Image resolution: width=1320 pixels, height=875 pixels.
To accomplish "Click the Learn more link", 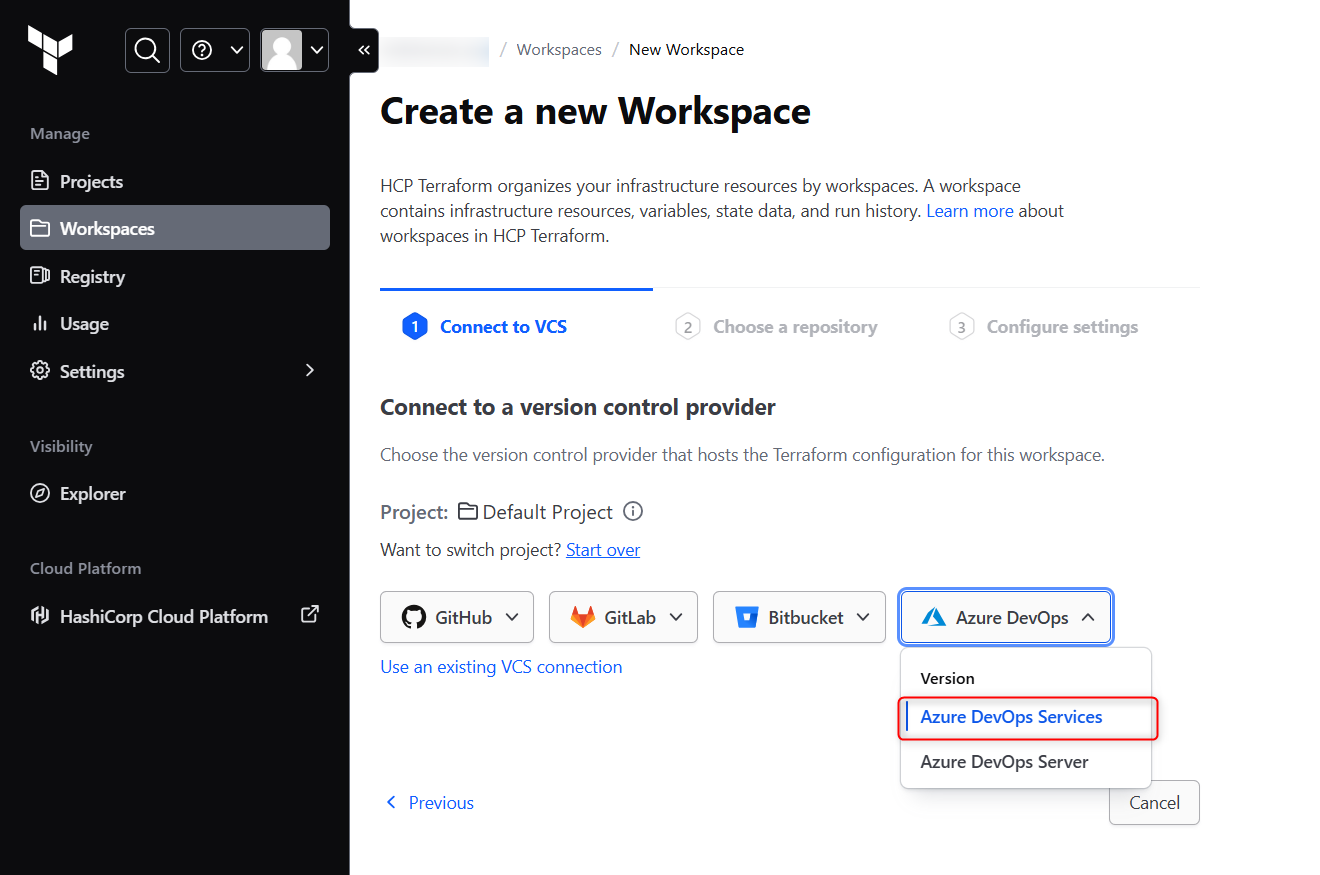I will 970,211.
